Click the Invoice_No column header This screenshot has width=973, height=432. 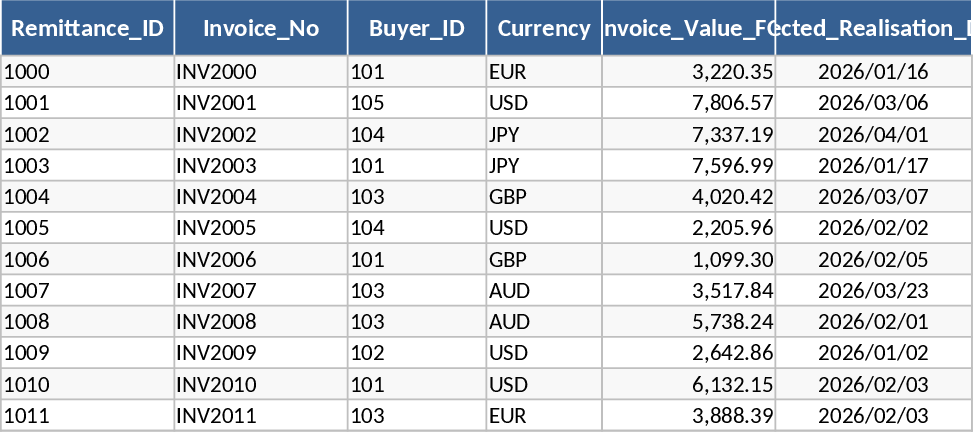click(x=260, y=28)
